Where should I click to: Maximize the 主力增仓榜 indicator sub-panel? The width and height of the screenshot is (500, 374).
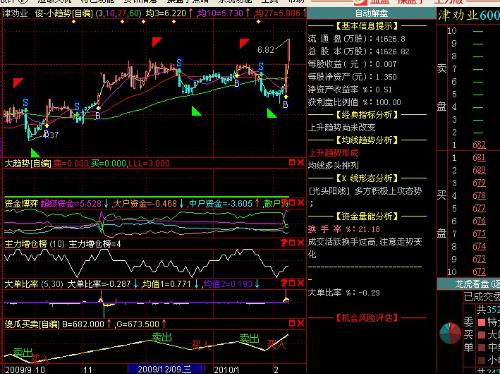[292, 243]
